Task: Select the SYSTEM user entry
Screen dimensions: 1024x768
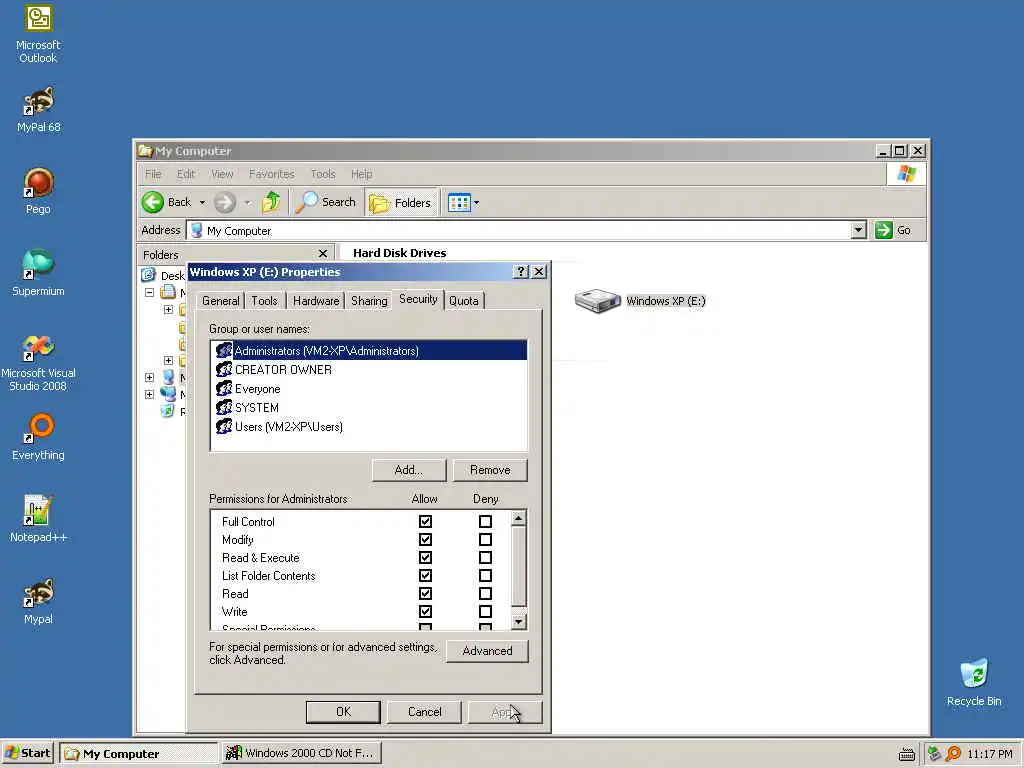Action: (368, 408)
